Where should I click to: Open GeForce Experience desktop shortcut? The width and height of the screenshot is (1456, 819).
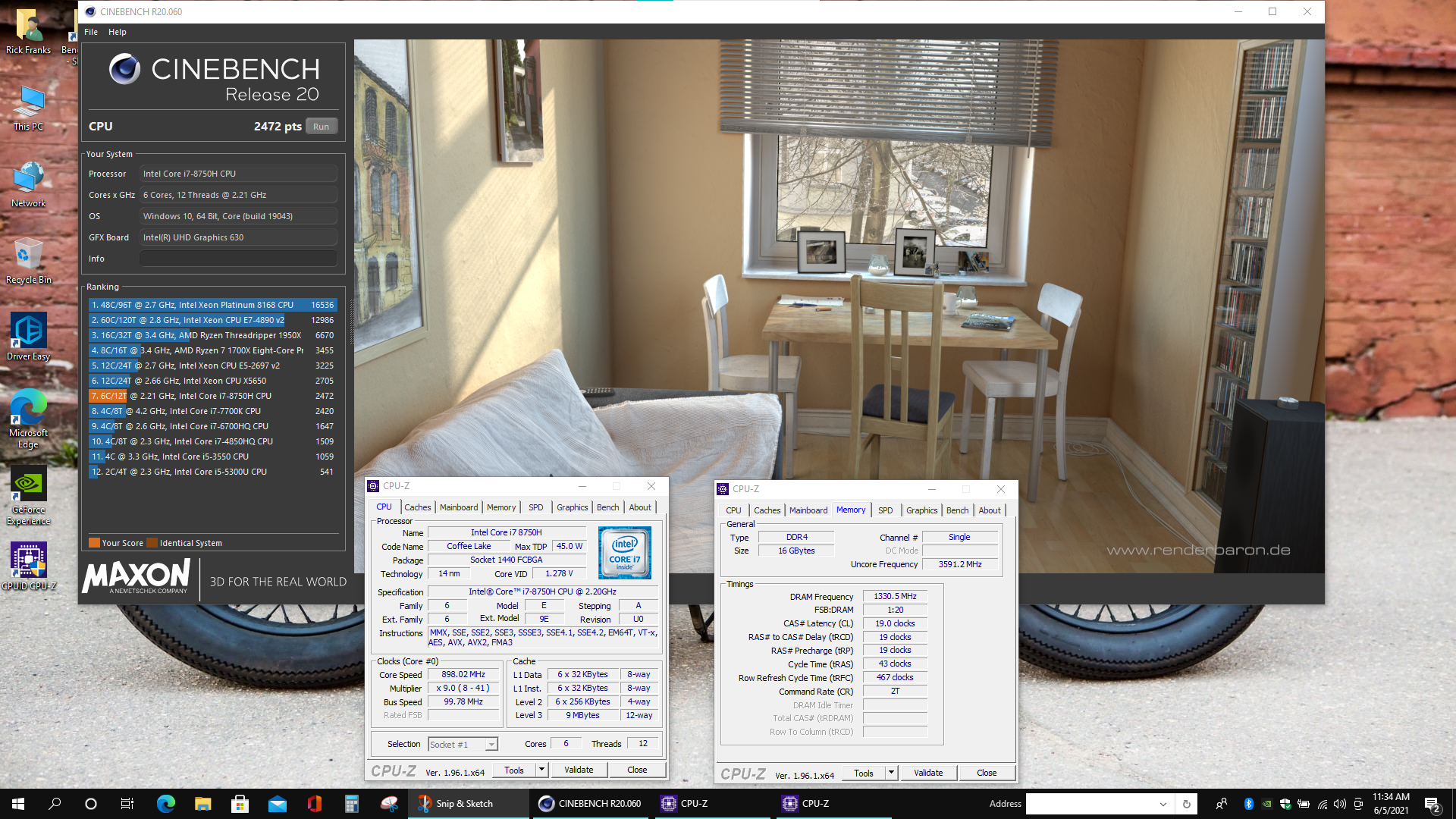pos(28,496)
